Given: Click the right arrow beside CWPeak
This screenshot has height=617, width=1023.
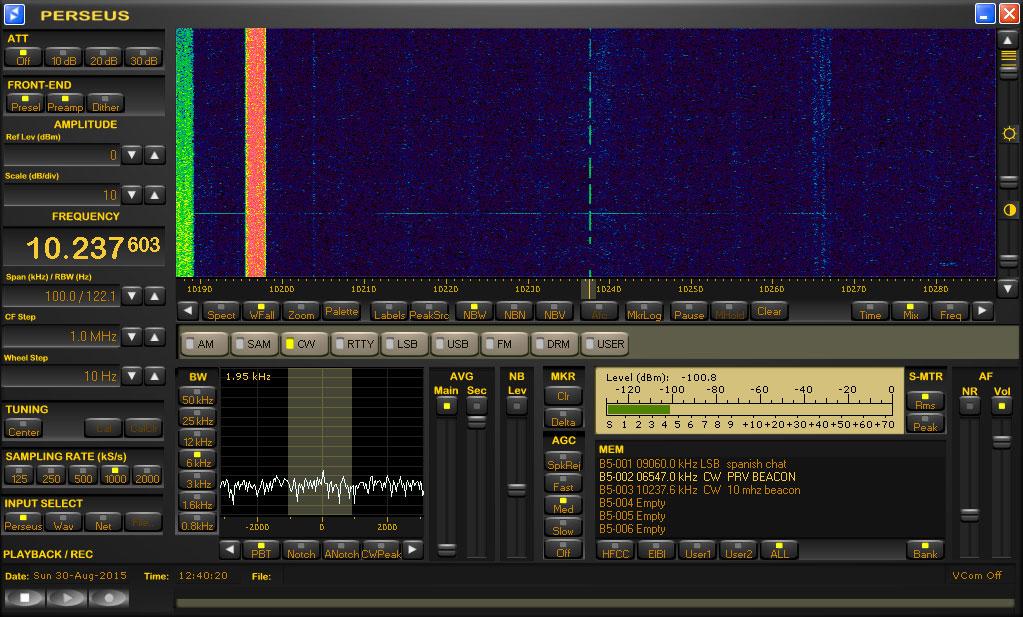Looking at the screenshot, I should [412, 550].
